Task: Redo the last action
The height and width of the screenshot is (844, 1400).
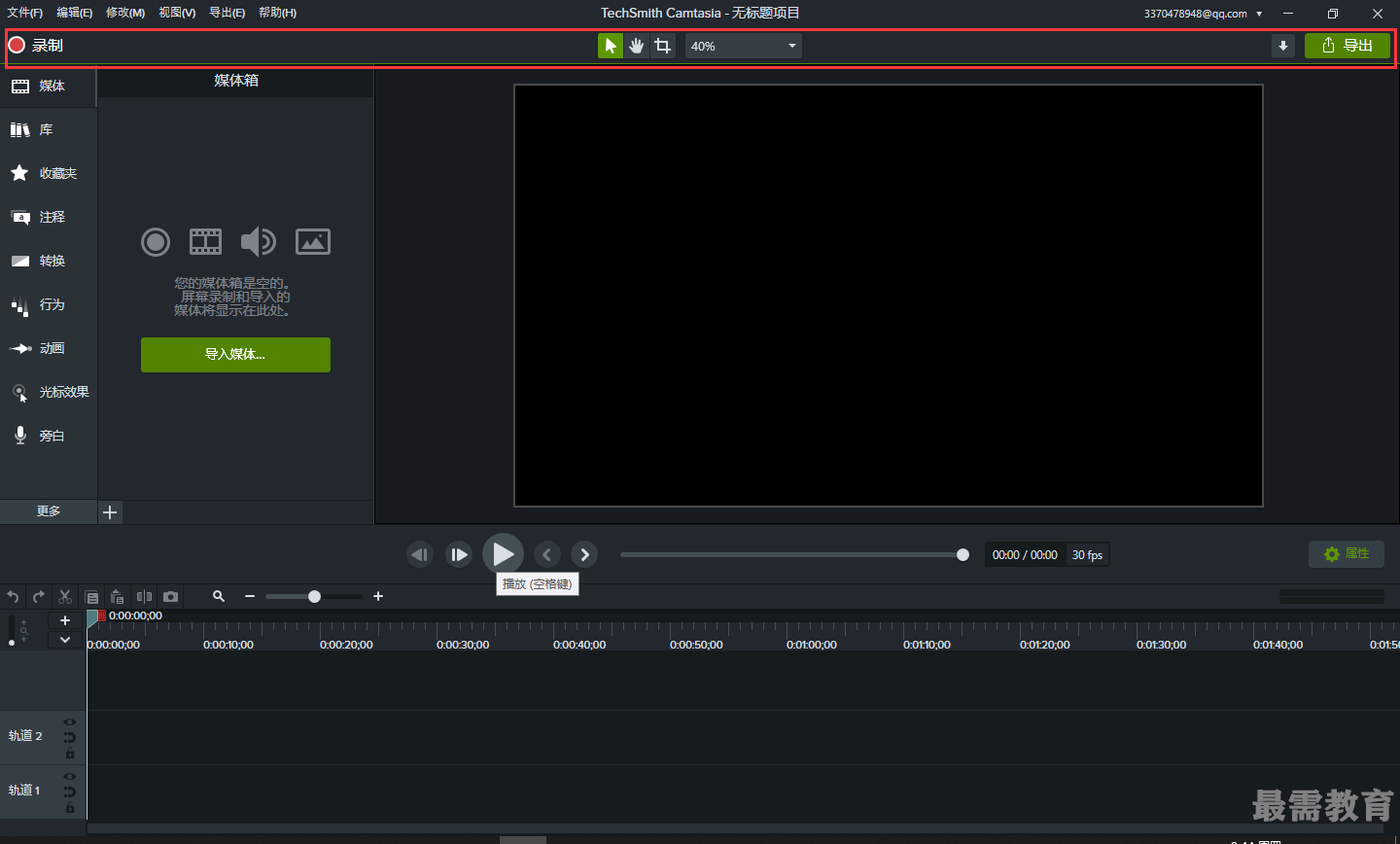Action: [x=39, y=597]
